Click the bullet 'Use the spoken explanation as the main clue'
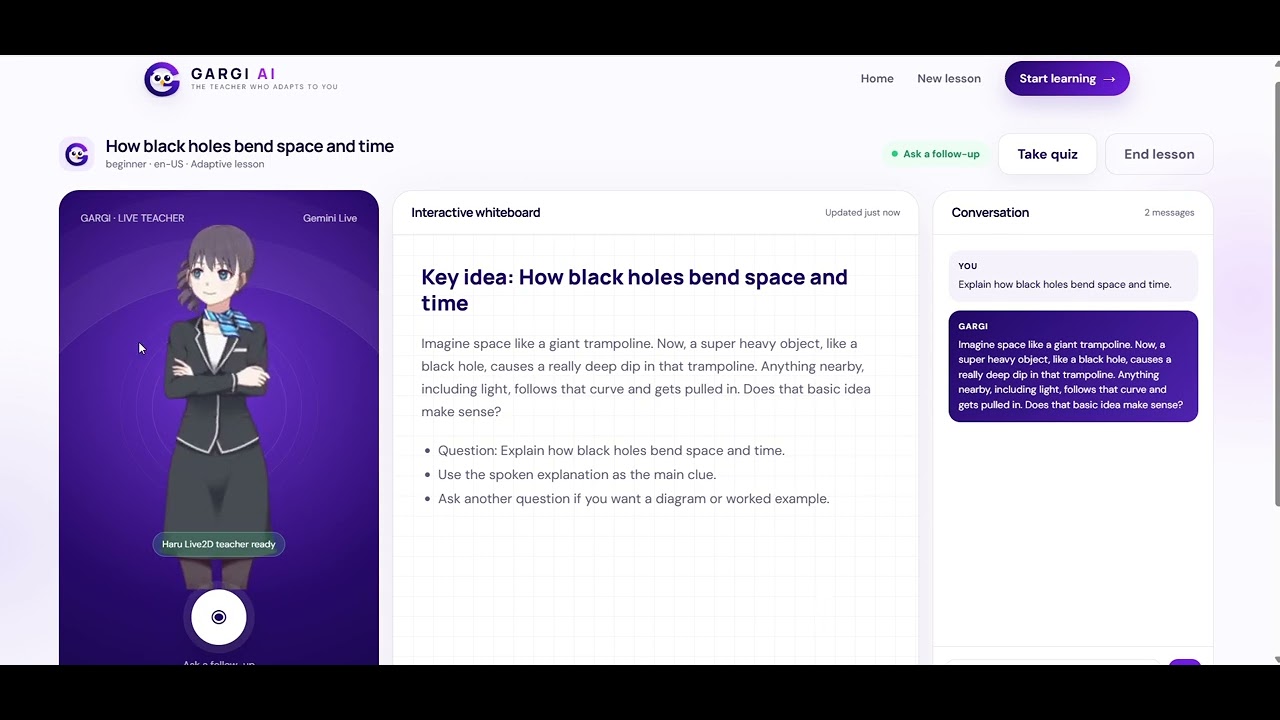This screenshot has height=720, width=1280. coord(577,475)
